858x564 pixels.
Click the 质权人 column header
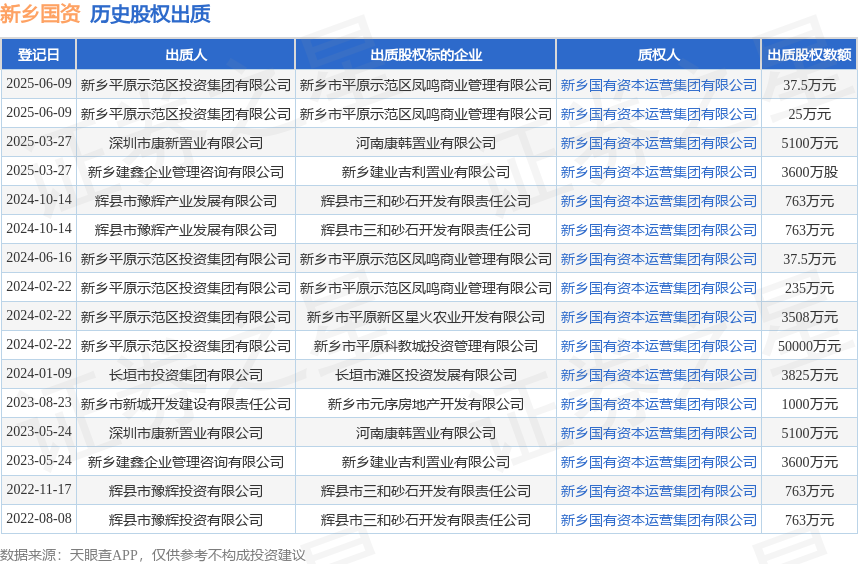pyautogui.click(x=658, y=55)
